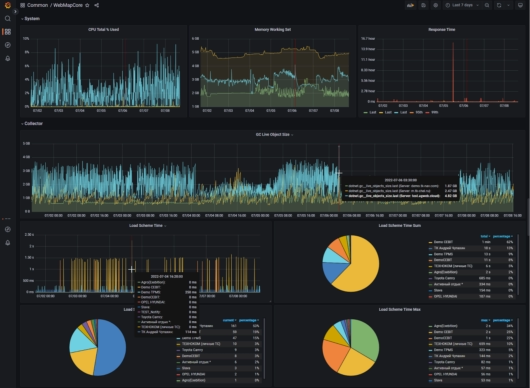Star the WebMapCore dashboard

pos(87,5)
